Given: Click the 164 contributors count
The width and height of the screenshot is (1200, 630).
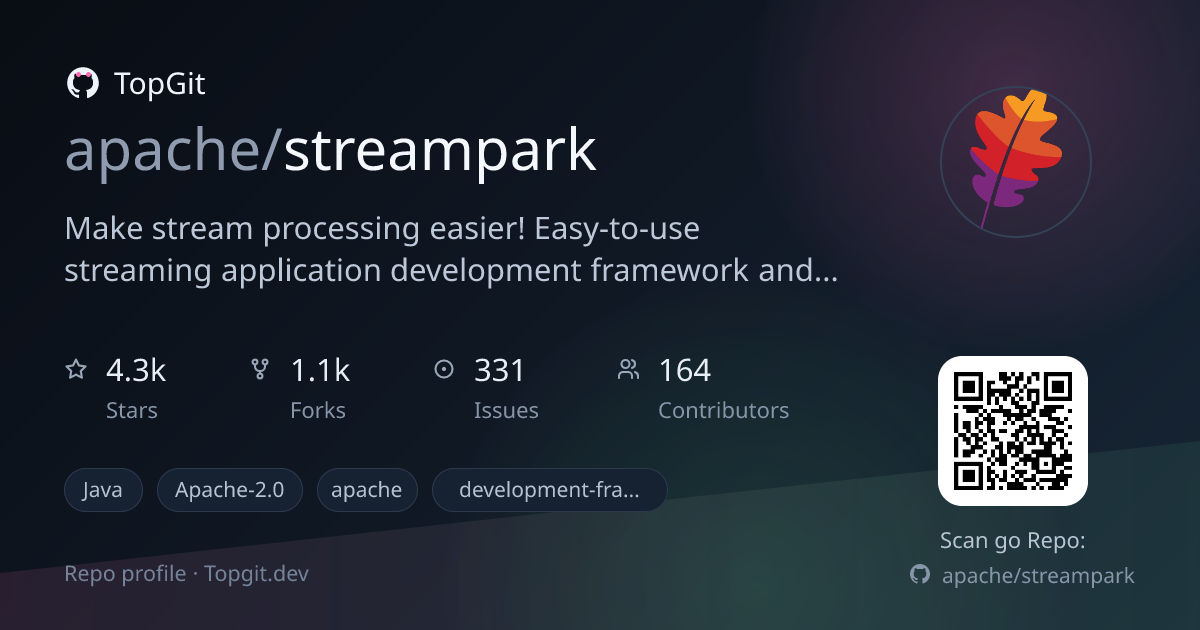Looking at the screenshot, I should pos(684,371).
